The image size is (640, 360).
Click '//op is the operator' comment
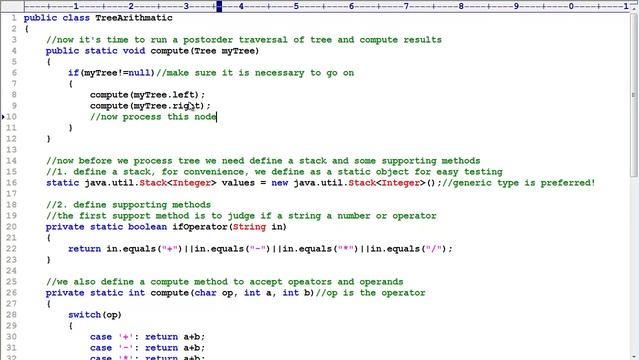tap(370, 293)
